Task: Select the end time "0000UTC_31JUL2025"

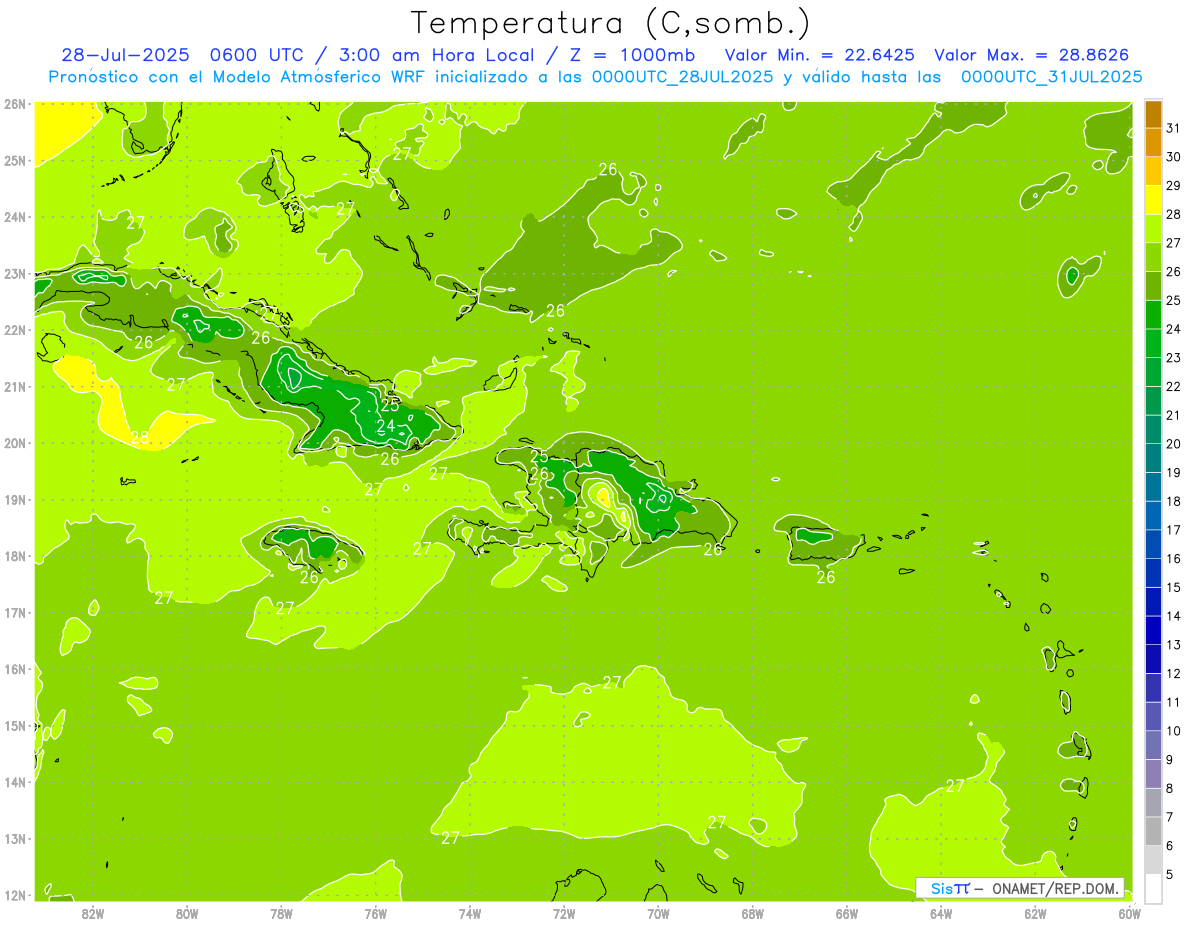Action: click(x=1051, y=76)
